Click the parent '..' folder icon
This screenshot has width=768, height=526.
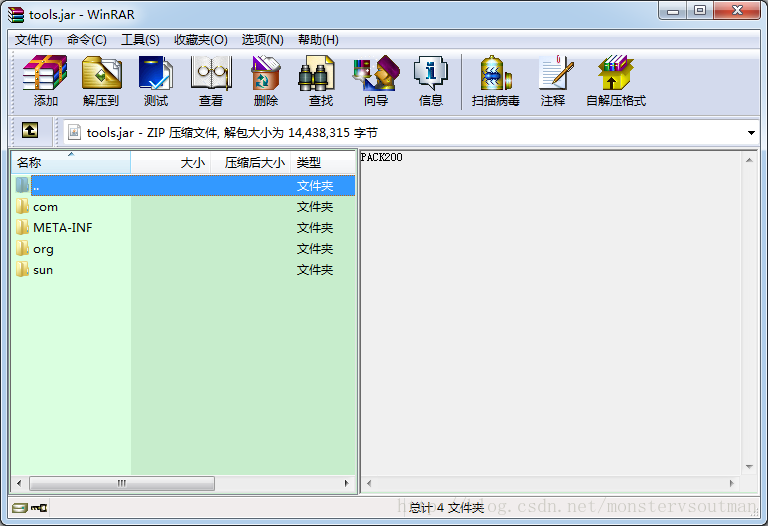(22, 185)
